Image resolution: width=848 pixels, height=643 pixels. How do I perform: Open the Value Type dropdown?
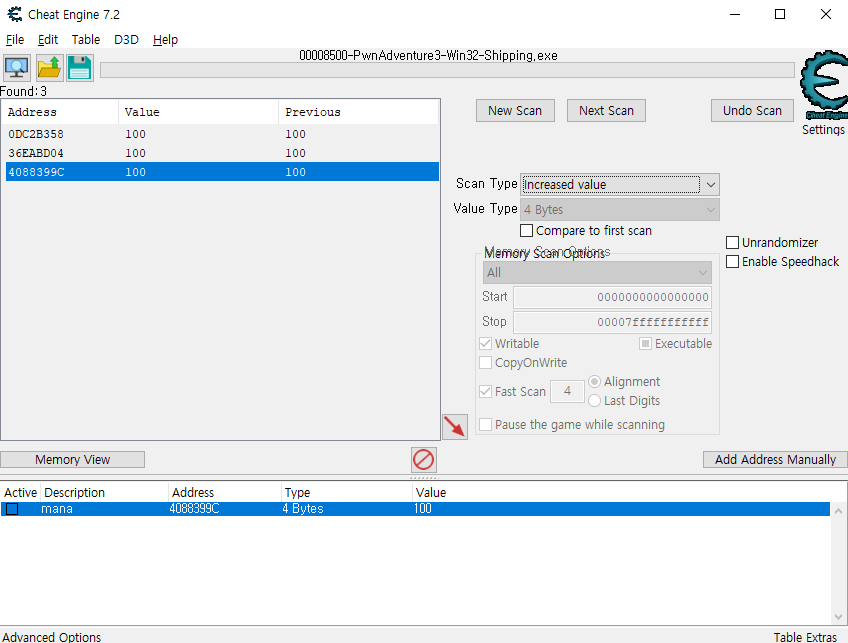tap(620, 210)
